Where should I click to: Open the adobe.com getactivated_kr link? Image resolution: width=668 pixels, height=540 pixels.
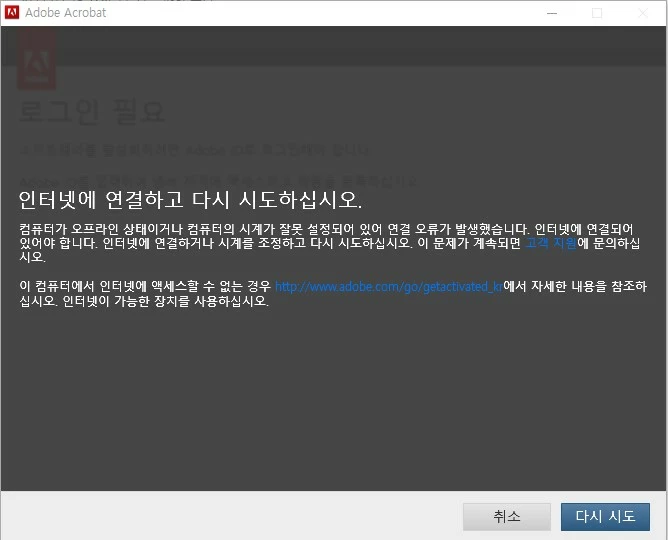coord(389,286)
